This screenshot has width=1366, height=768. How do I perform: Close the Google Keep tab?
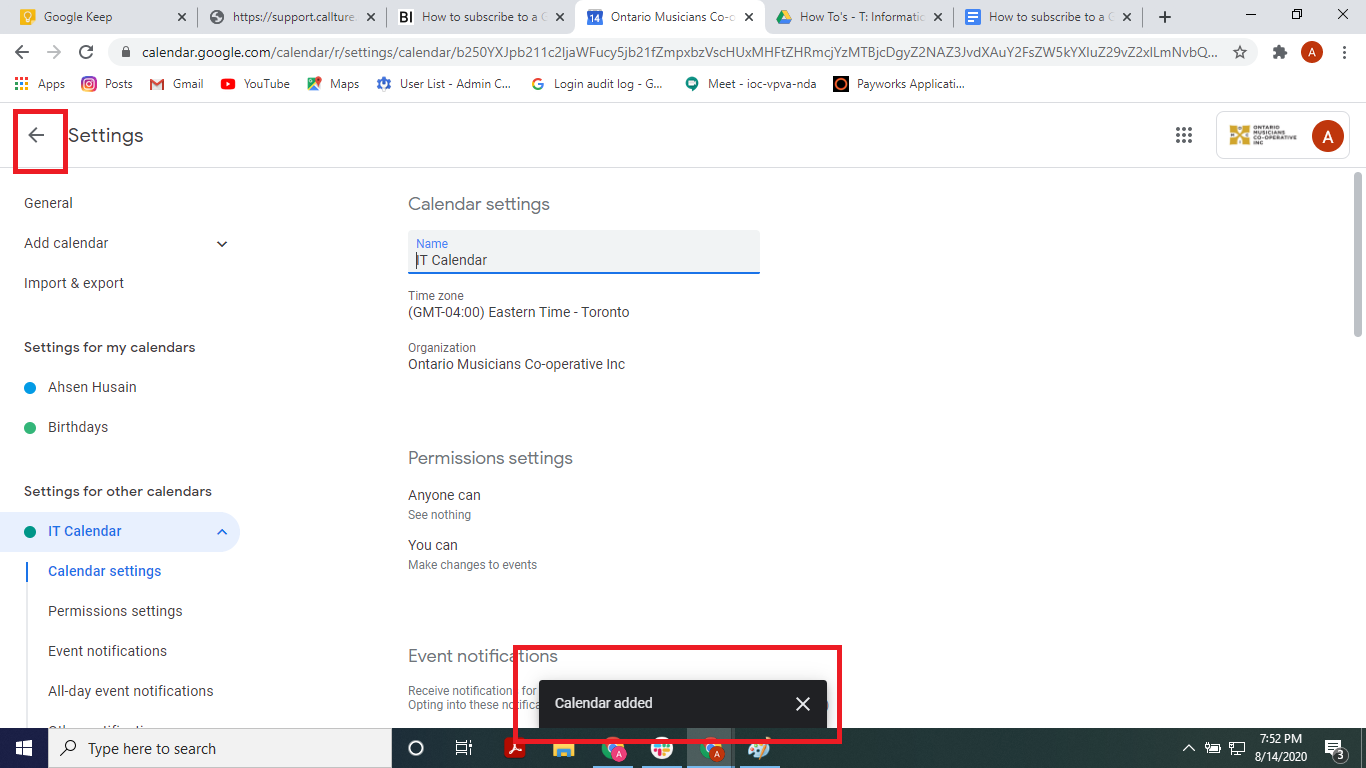pyautogui.click(x=181, y=17)
